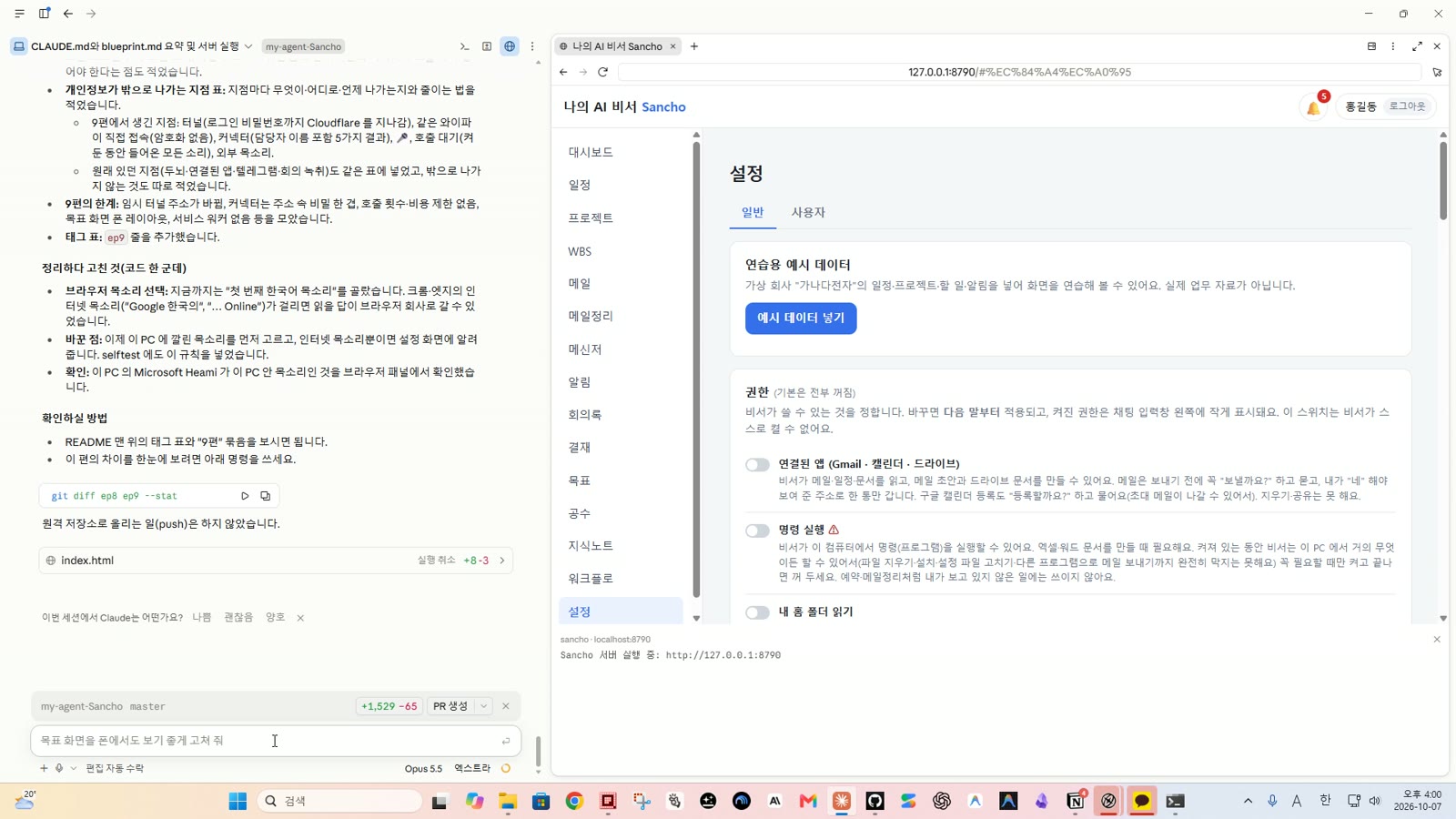Screen dimensions: 1456x819
Task: Click the 예시 데이터 넣기 button
Action: point(801,318)
